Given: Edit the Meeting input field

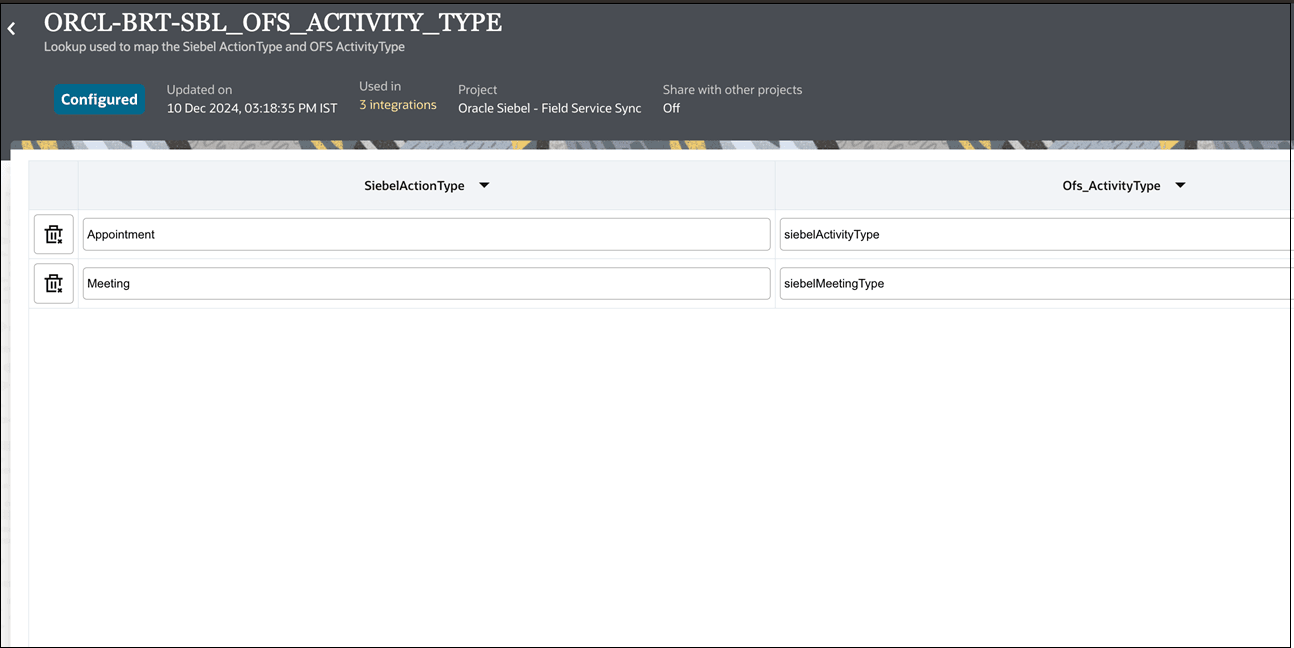Looking at the screenshot, I should [426, 284].
